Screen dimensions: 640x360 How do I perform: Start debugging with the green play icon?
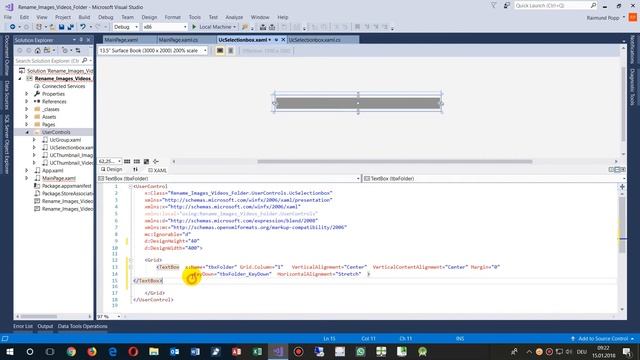pyautogui.click(x=194, y=27)
